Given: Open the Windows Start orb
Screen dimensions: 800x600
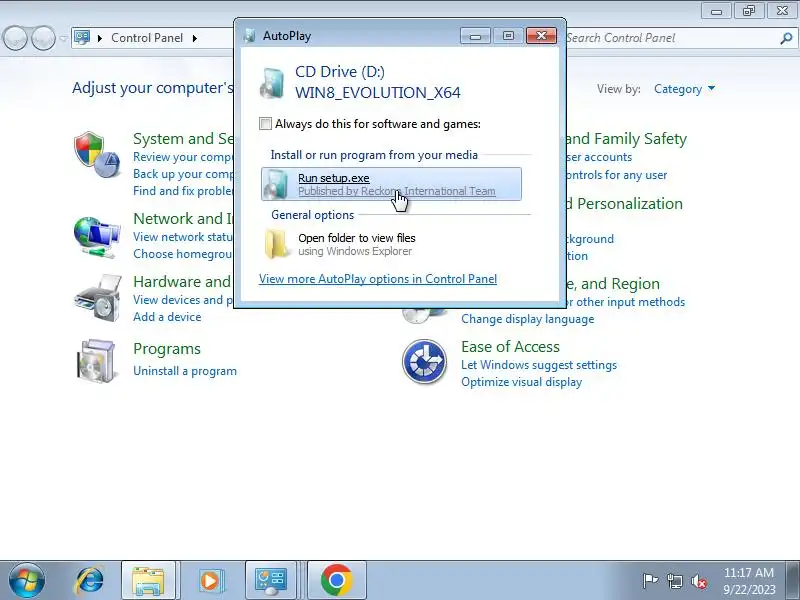Looking at the screenshot, I should (27, 580).
